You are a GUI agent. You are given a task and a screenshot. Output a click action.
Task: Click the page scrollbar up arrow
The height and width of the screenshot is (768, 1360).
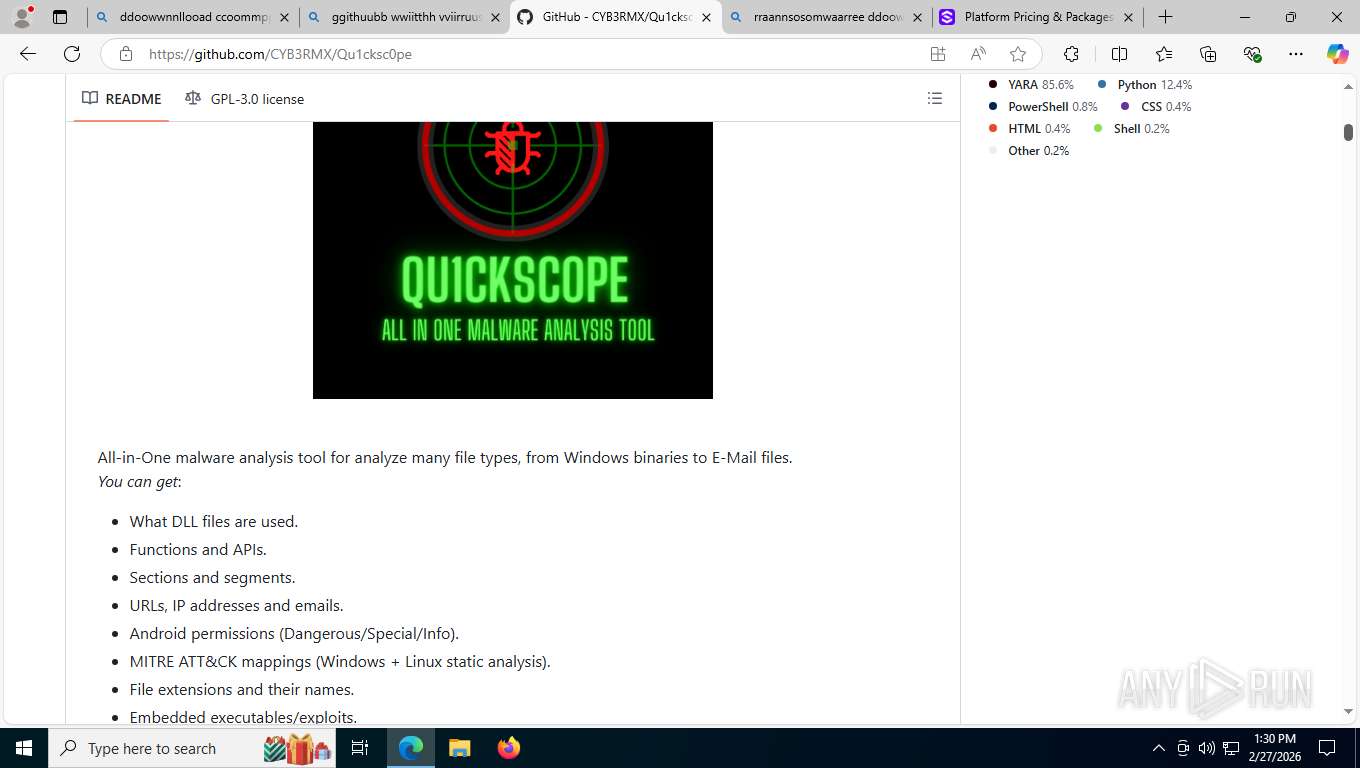[1348, 87]
